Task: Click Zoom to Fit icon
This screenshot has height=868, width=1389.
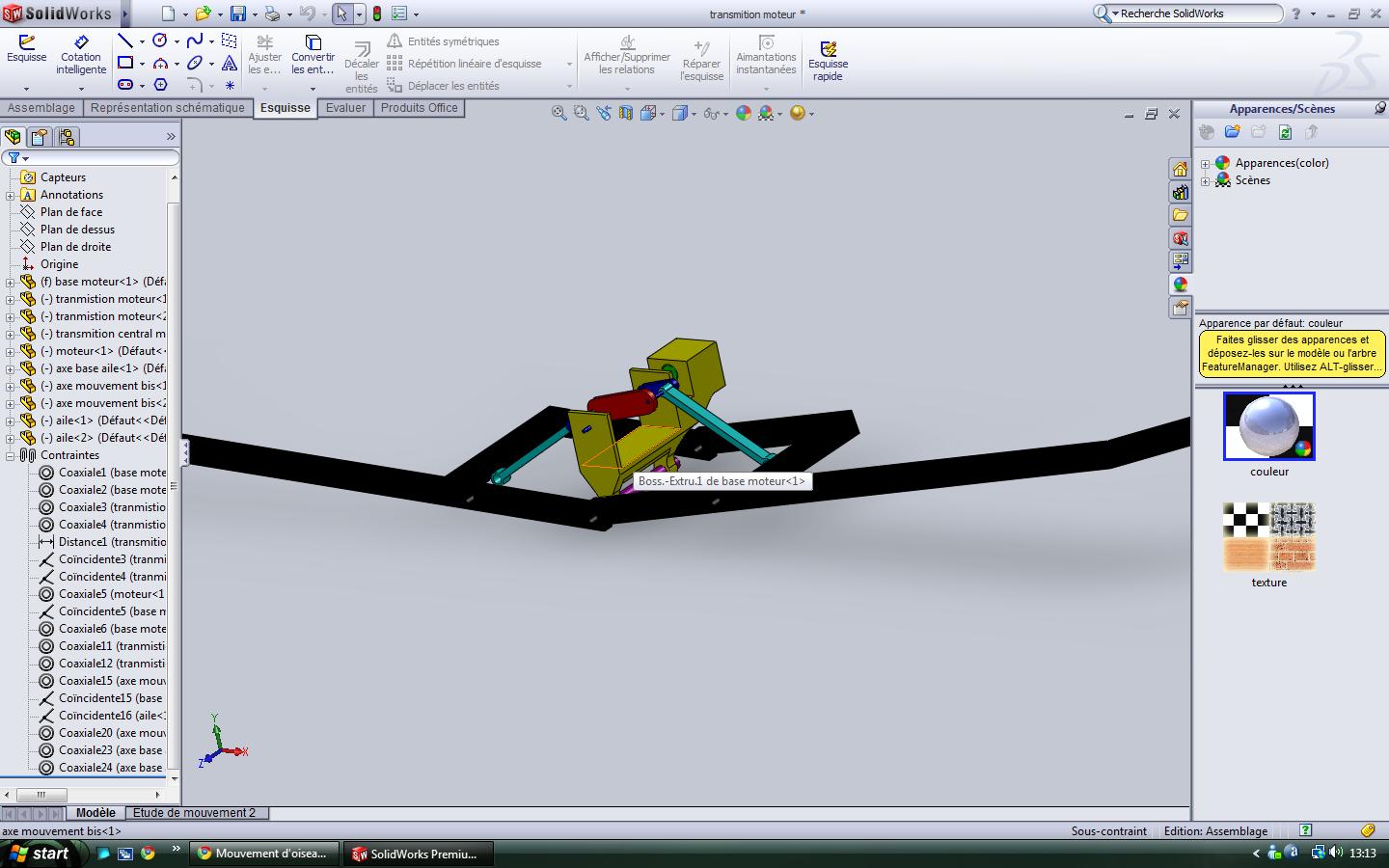Action: click(x=558, y=113)
